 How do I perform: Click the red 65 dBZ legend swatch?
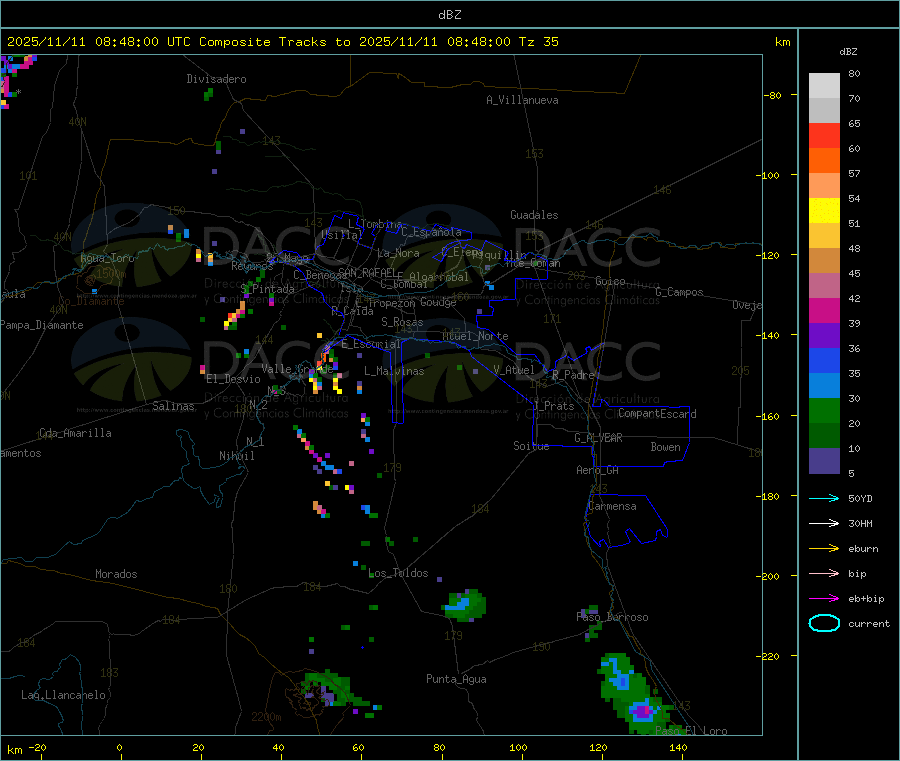(x=824, y=135)
